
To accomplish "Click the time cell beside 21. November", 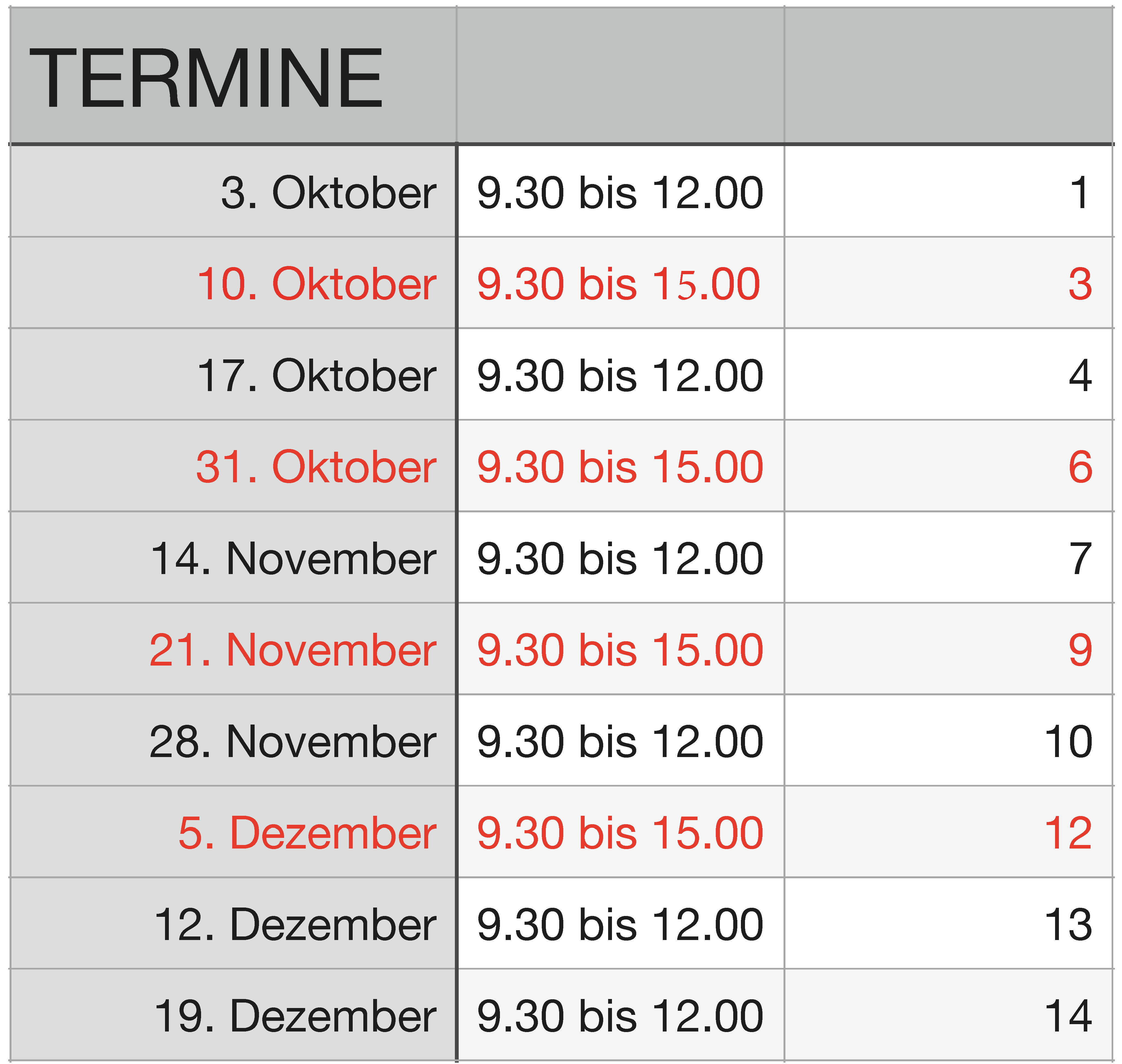I will click(x=621, y=649).
